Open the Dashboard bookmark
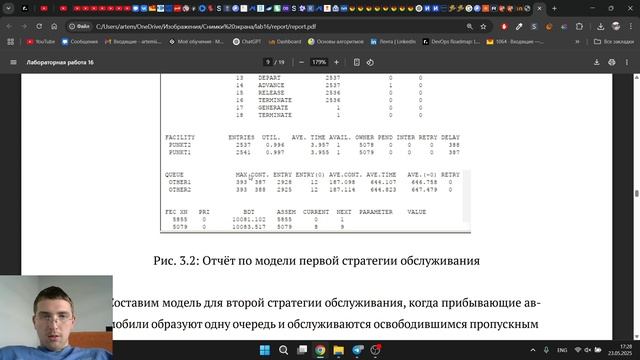The image size is (640, 360). (285, 42)
